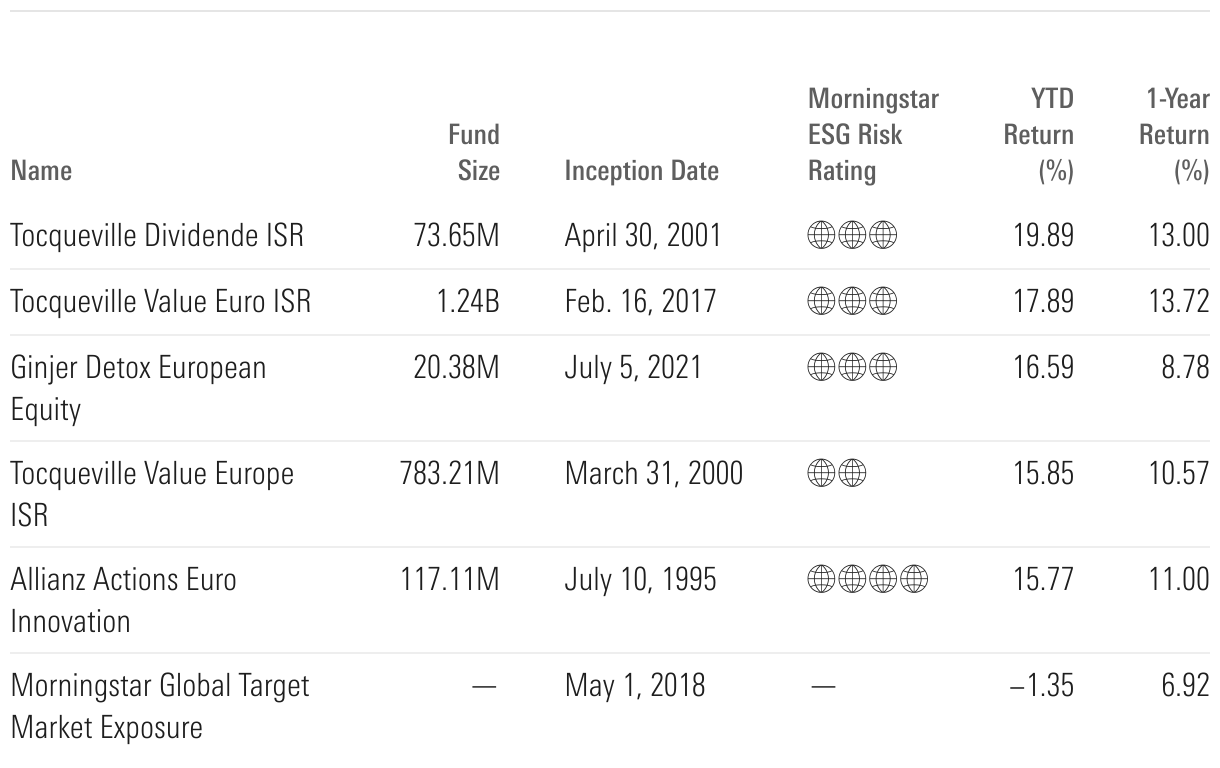
Task: Click the 1.24B fund size cell
Action: 467,302
